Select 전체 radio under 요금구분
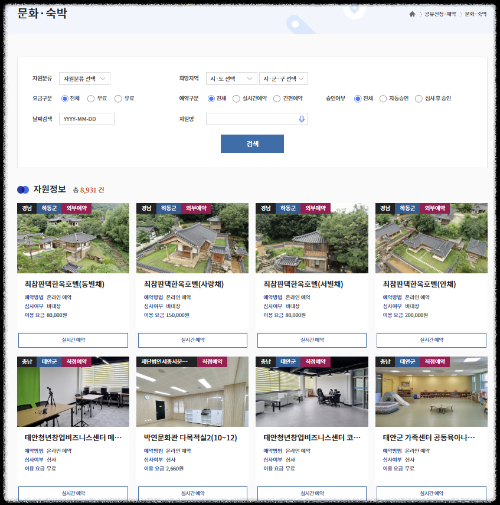Image resolution: width=500 pixels, height=505 pixels. tap(65, 99)
